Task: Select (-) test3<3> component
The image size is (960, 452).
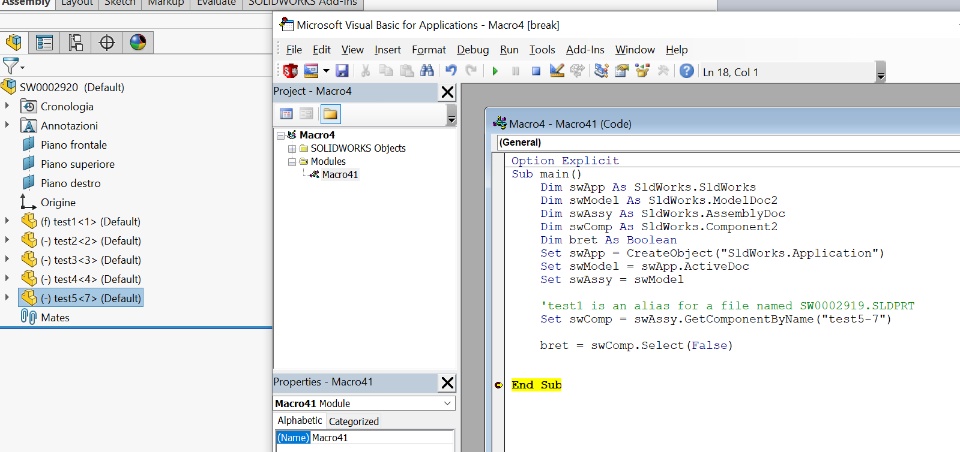Action: click(91, 260)
